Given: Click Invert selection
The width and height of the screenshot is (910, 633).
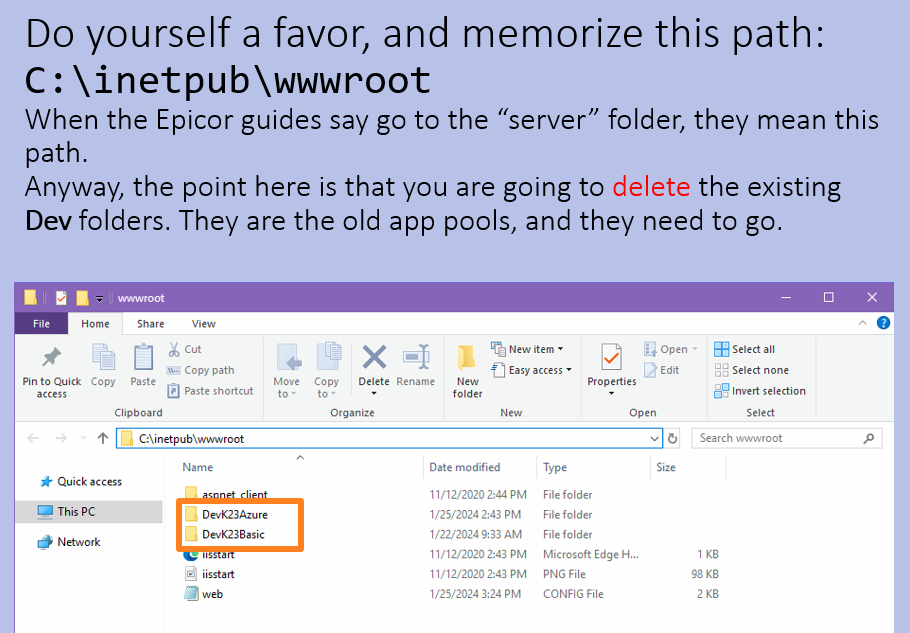Looking at the screenshot, I should coord(760,391).
